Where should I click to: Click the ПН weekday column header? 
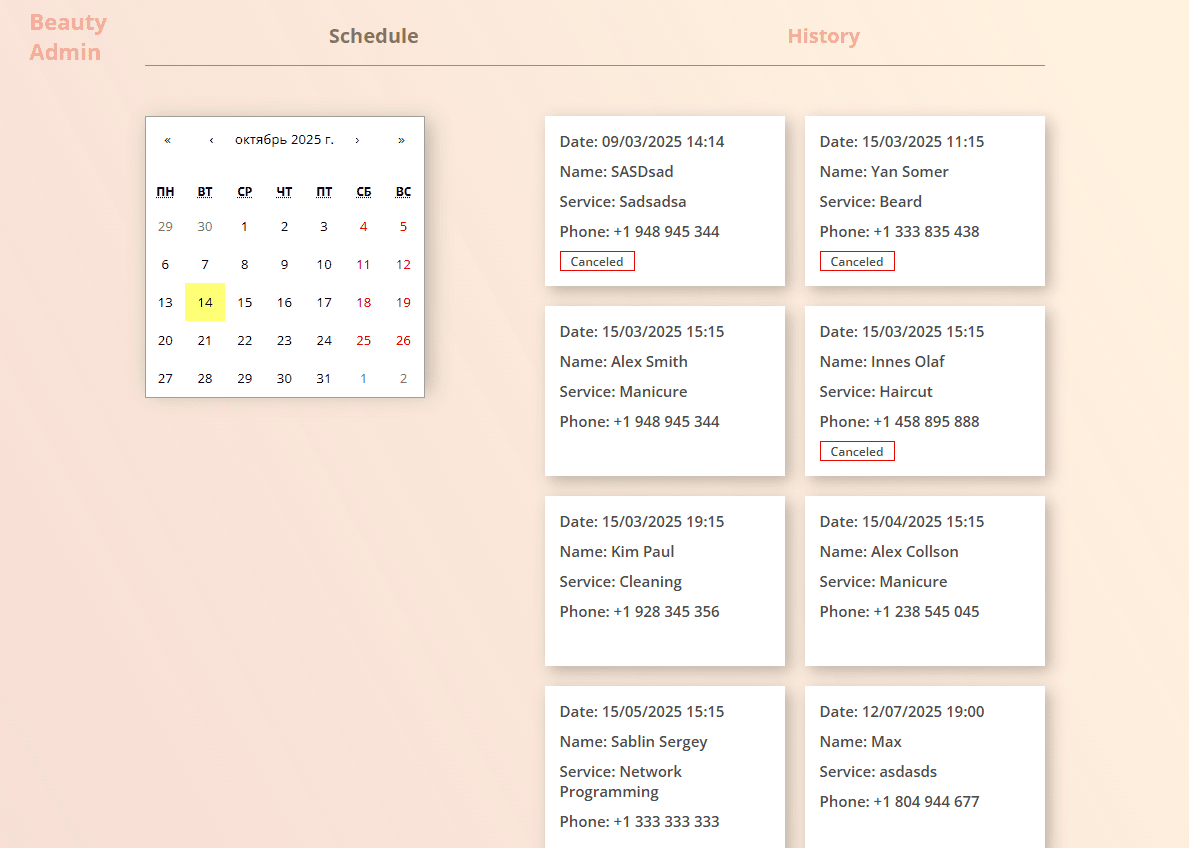[x=165, y=191]
